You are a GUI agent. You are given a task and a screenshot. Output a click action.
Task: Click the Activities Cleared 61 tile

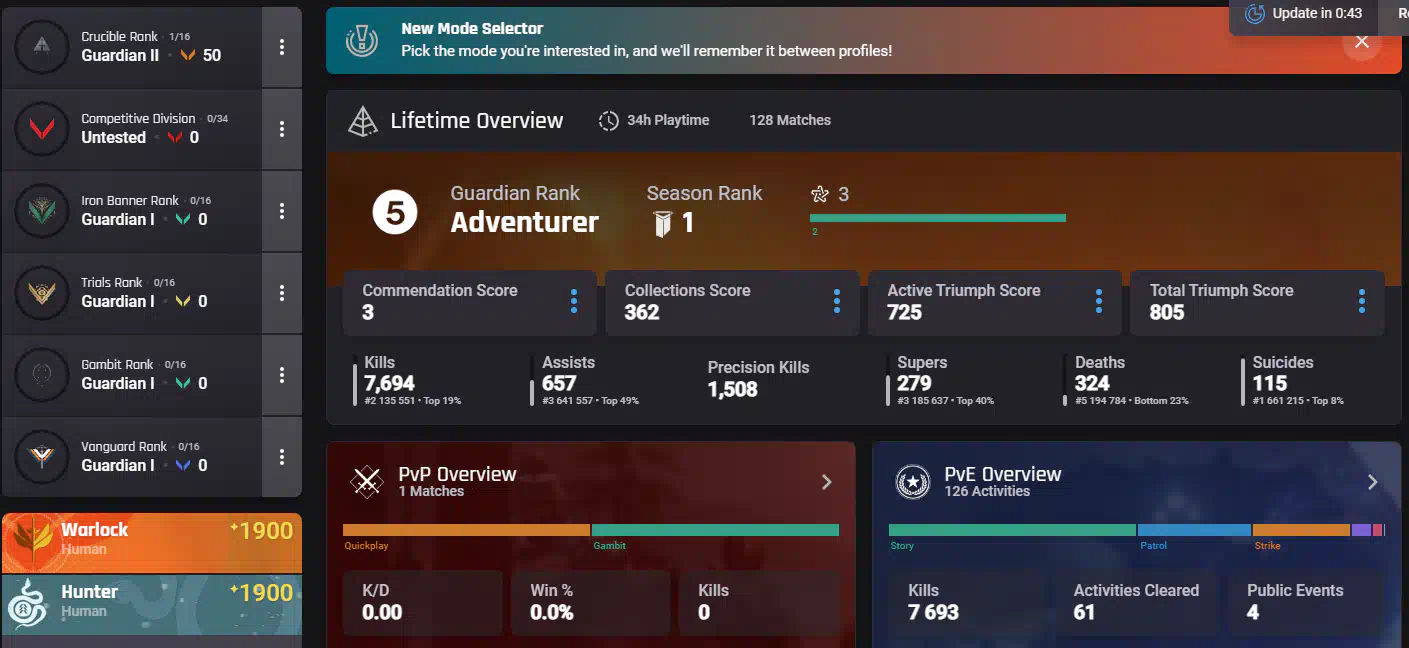1136,602
